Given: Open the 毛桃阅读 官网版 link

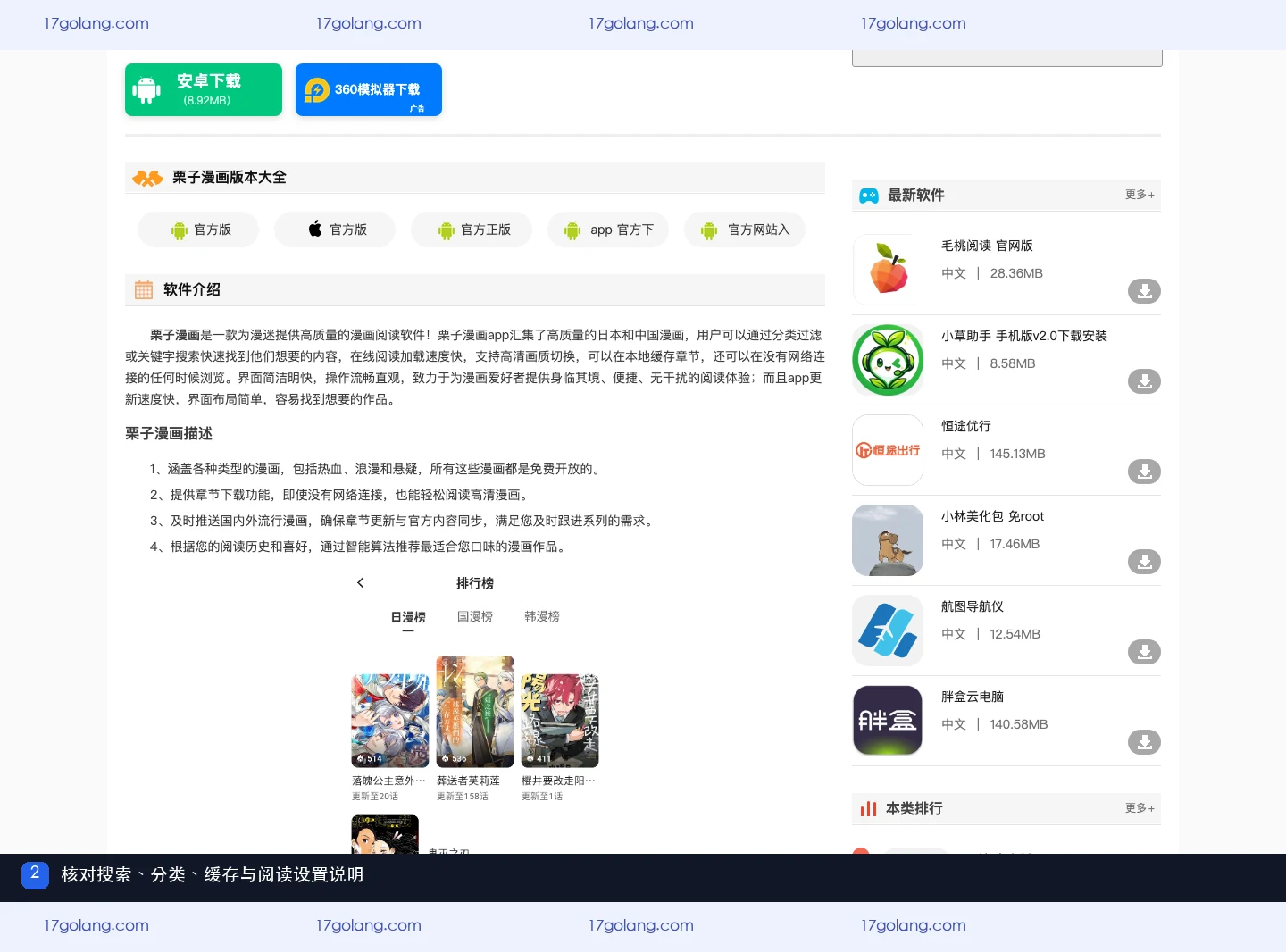Looking at the screenshot, I should tap(987, 246).
